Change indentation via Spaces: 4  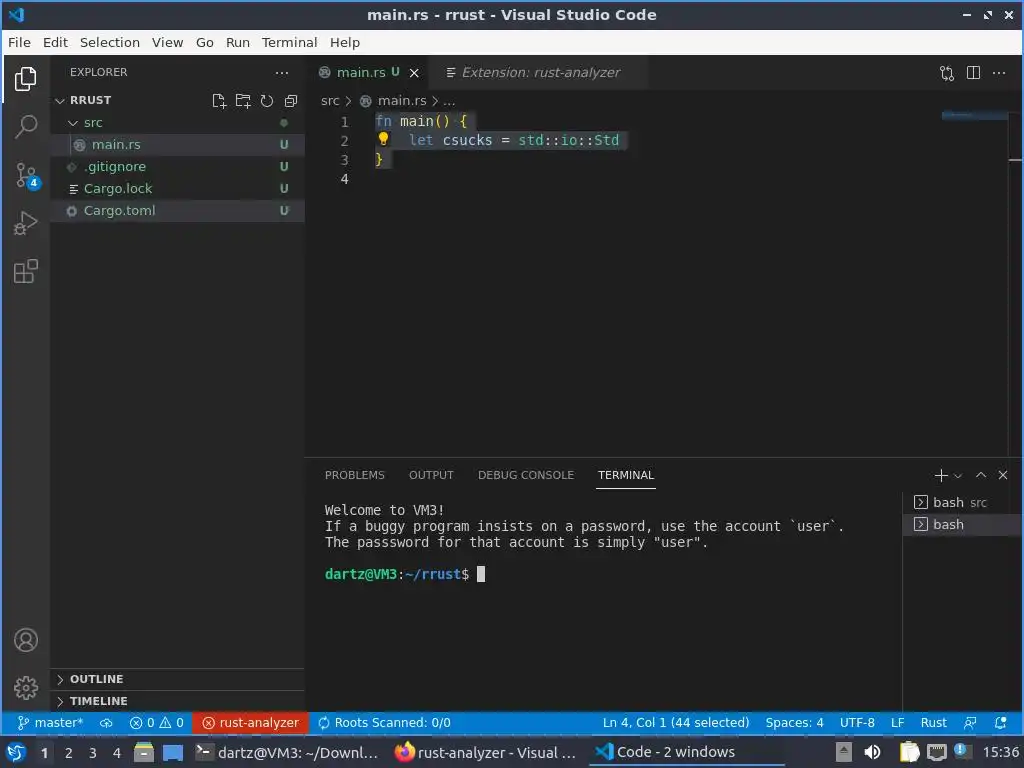tap(794, 723)
